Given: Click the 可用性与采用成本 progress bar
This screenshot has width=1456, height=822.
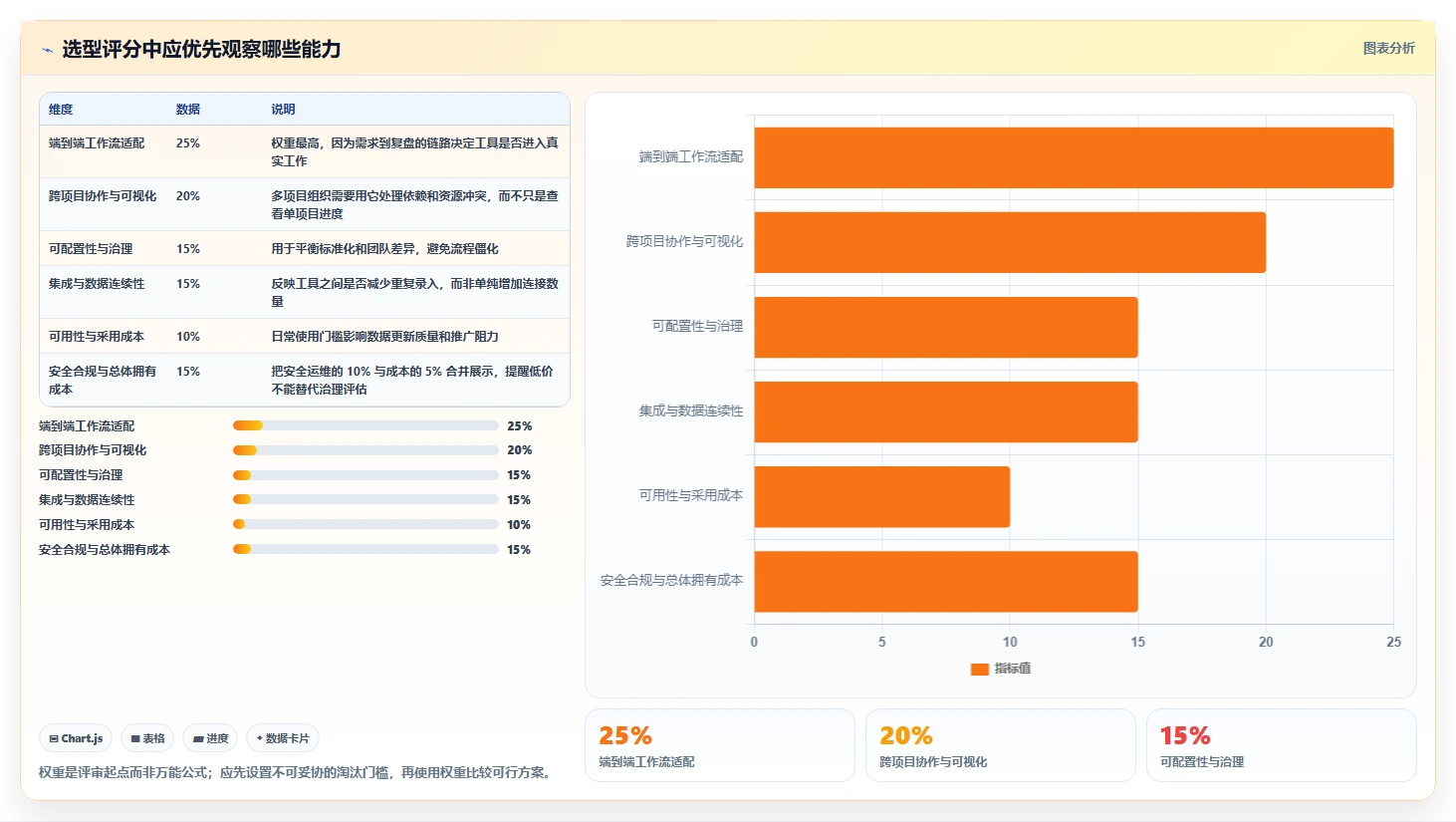Looking at the screenshot, I should coord(365,524).
